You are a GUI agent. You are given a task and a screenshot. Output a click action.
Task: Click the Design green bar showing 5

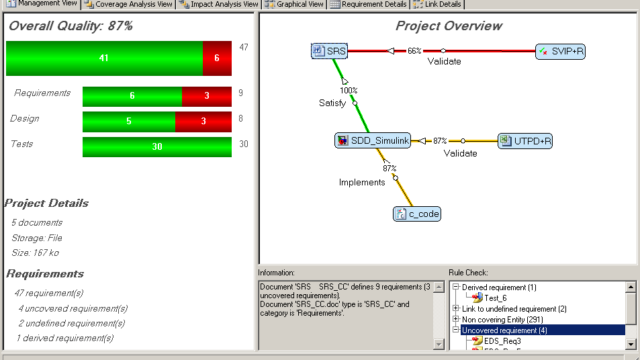129,122
